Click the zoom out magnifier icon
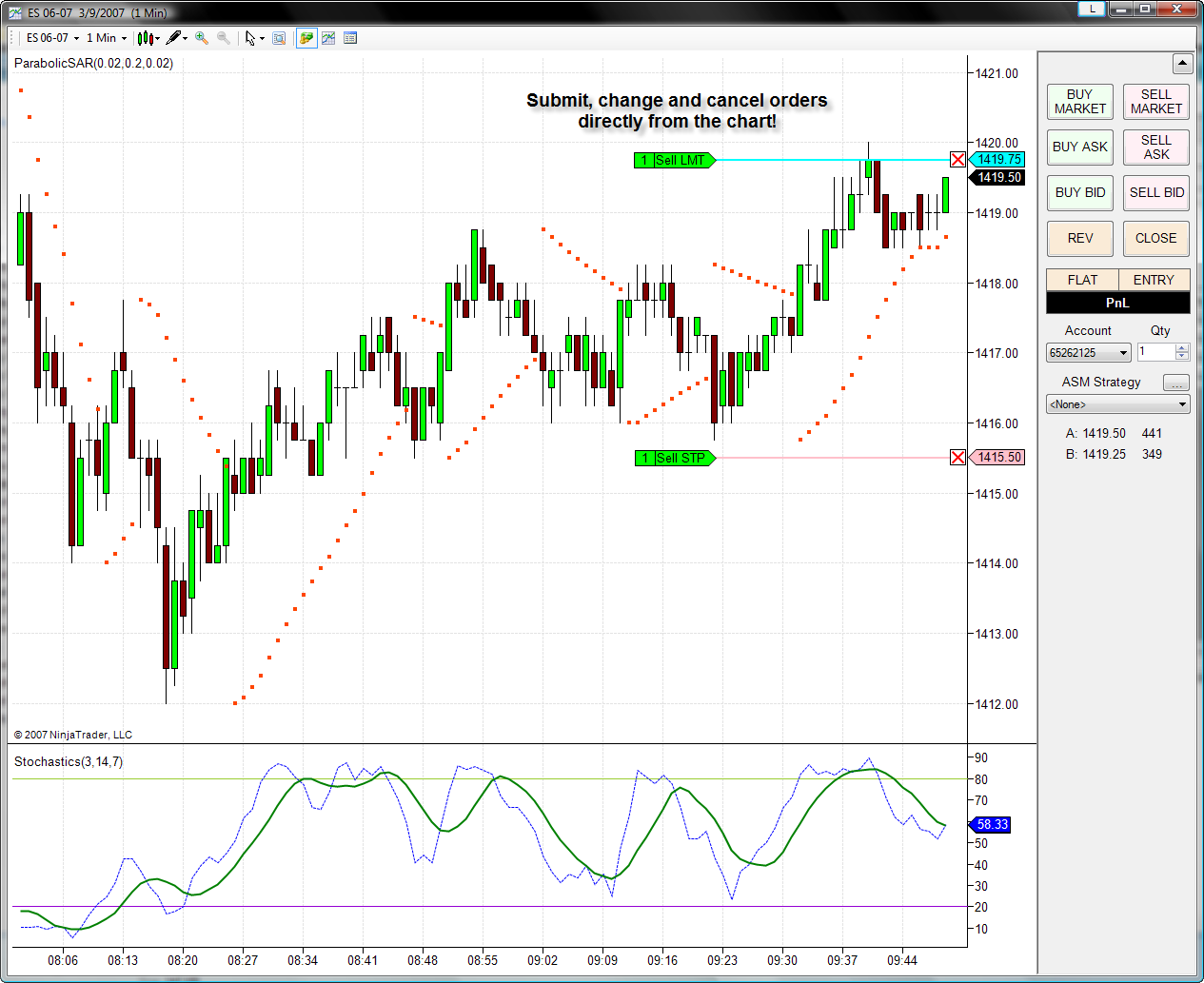 point(224,38)
